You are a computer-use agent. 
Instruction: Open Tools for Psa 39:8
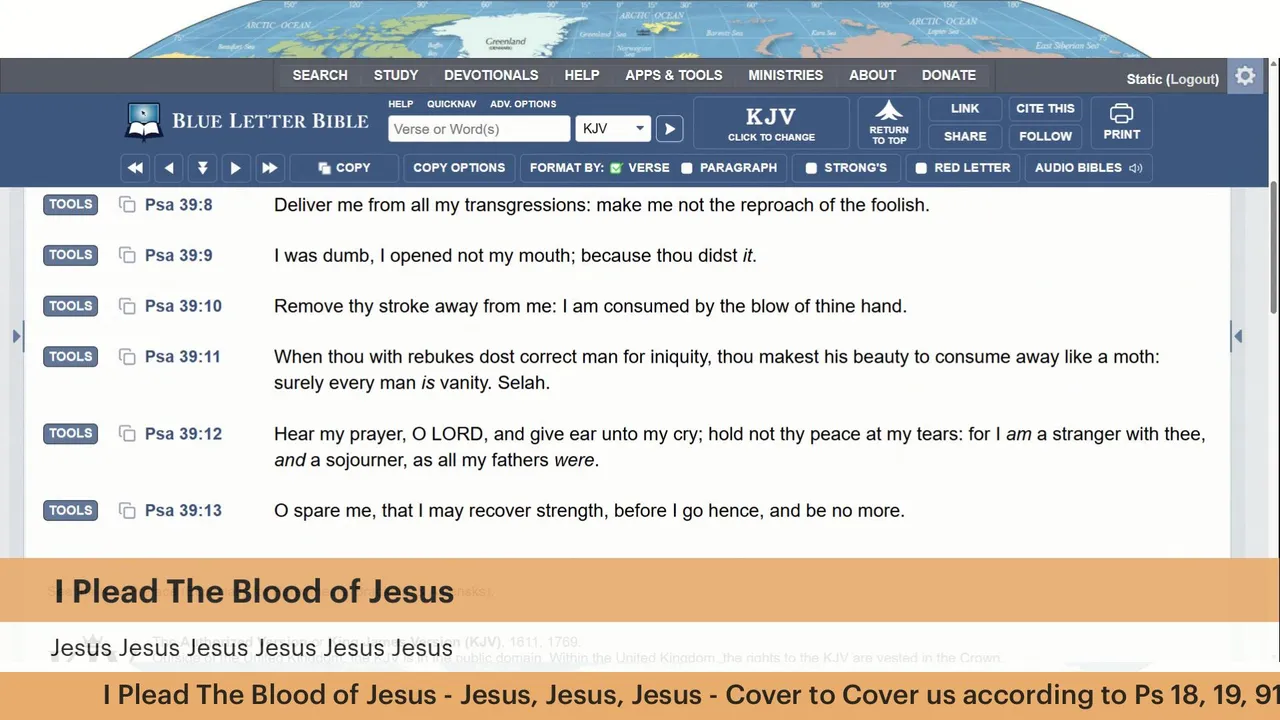click(x=70, y=205)
